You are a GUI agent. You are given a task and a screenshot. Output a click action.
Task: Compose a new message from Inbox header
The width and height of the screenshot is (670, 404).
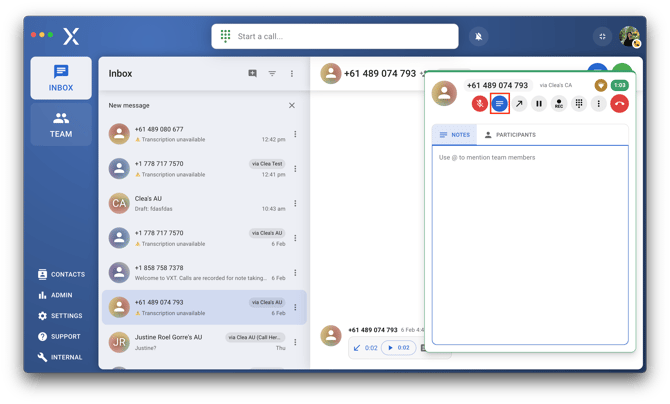click(x=252, y=74)
